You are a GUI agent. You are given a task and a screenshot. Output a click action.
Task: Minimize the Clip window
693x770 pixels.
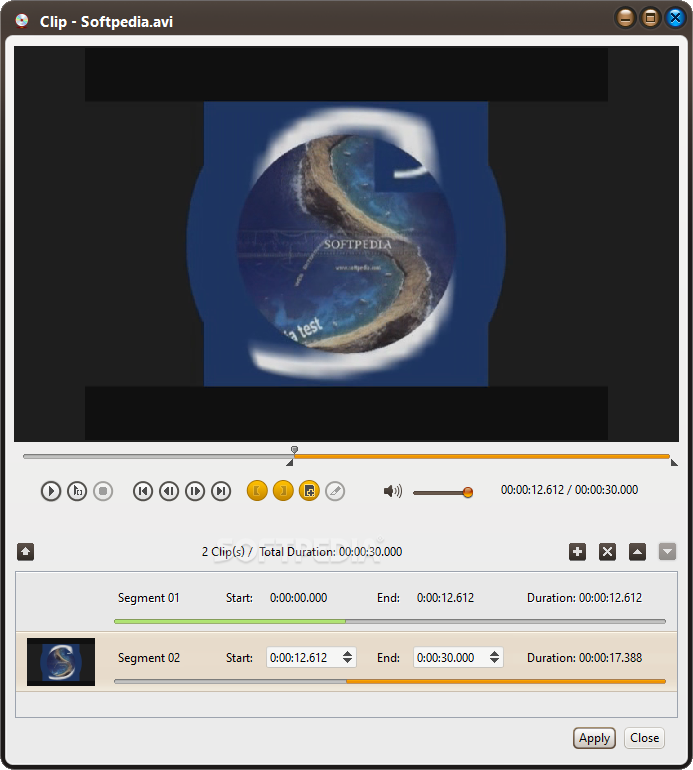pyautogui.click(x=625, y=19)
